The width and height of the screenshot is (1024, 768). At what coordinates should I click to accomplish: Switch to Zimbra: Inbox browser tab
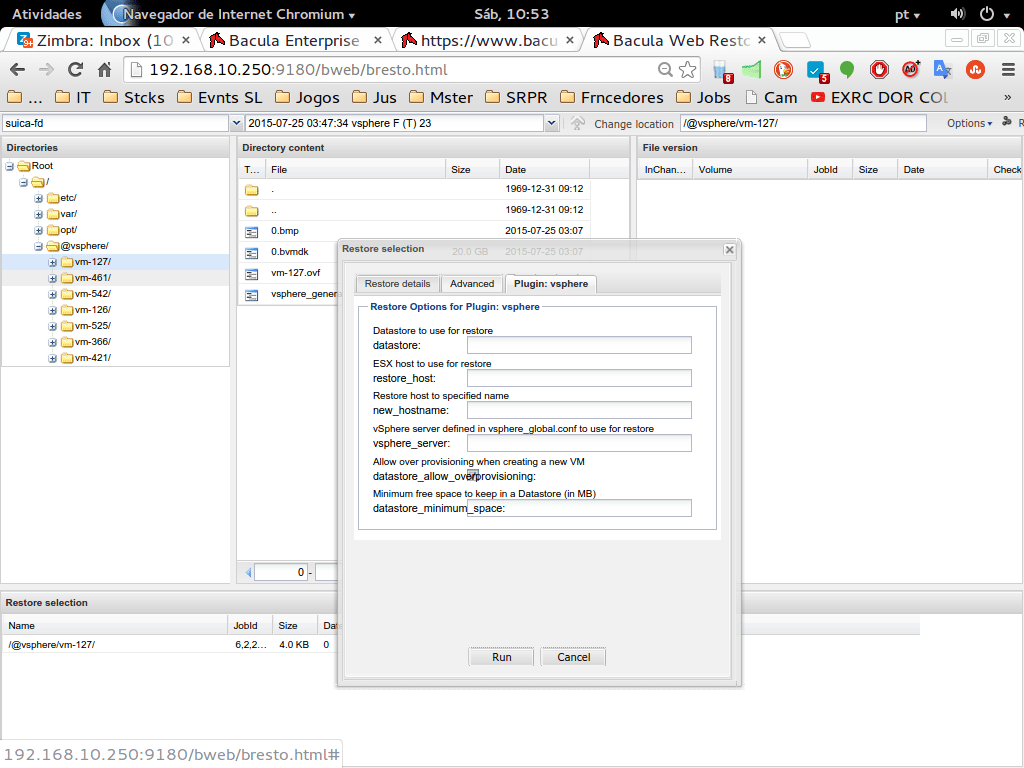(103, 40)
